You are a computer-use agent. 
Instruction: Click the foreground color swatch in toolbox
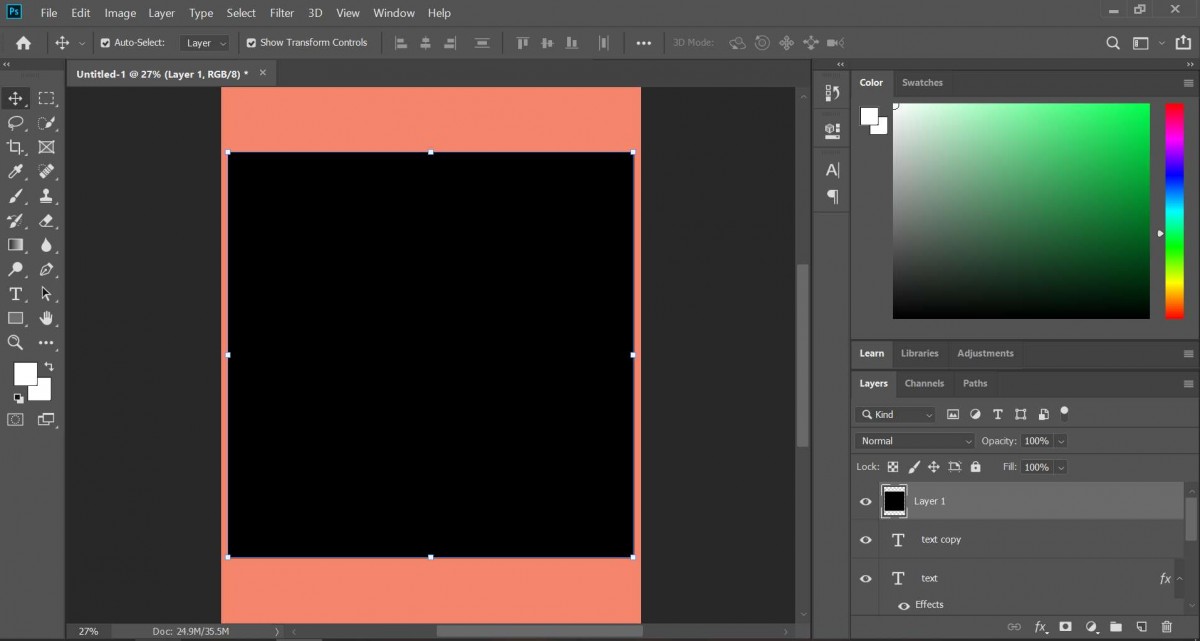pos(24,373)
